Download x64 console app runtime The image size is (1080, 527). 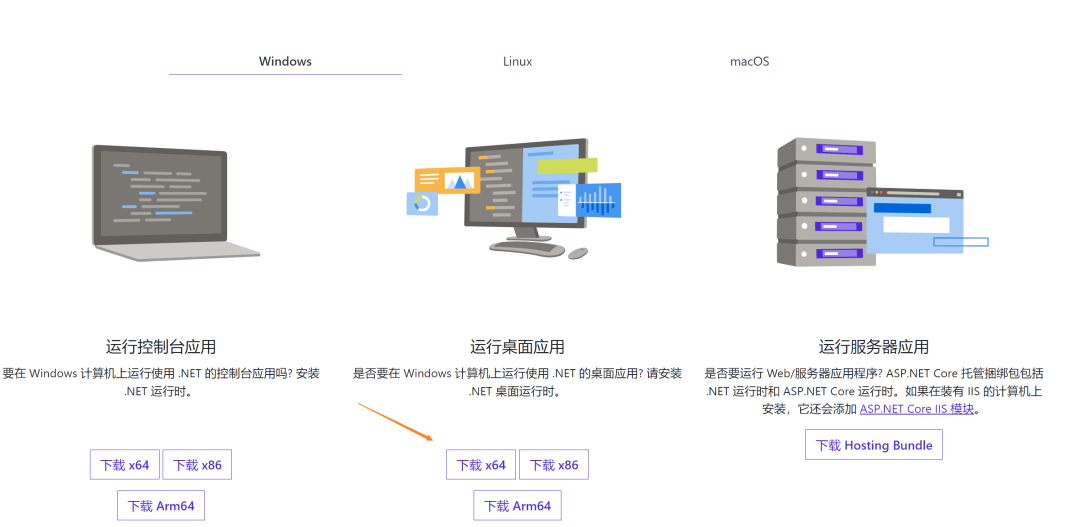tap(125, 465)
